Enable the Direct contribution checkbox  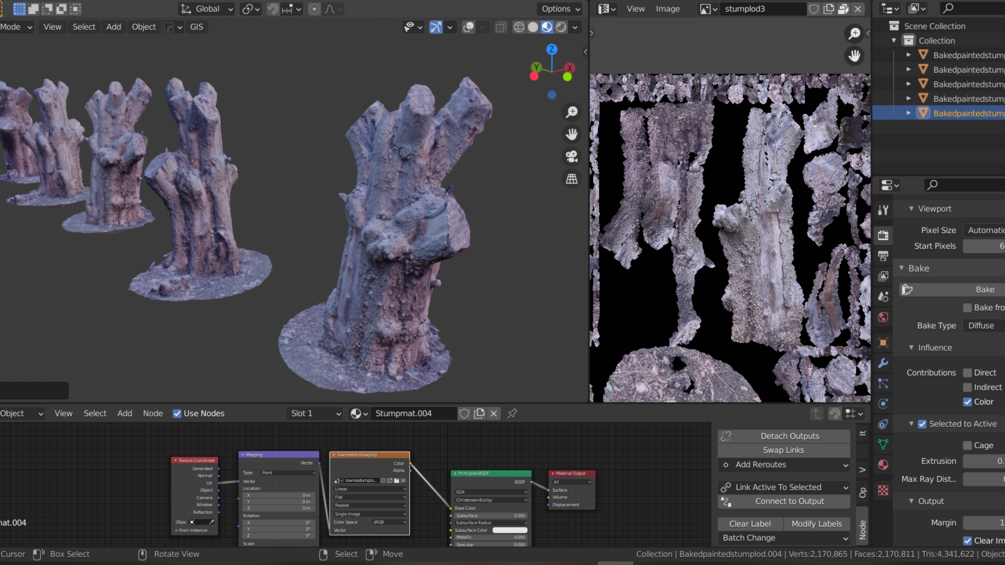point(967,373)
